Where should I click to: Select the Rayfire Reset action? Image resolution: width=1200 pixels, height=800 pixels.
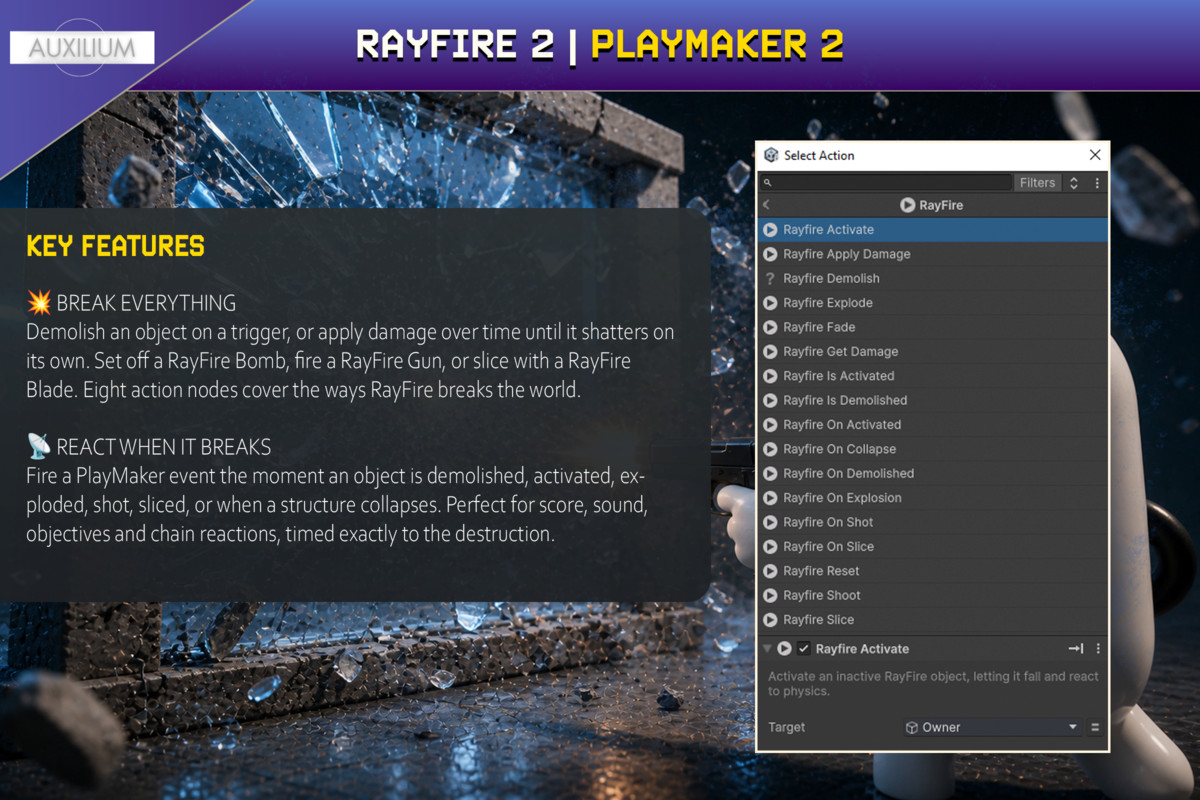[933, 571]
